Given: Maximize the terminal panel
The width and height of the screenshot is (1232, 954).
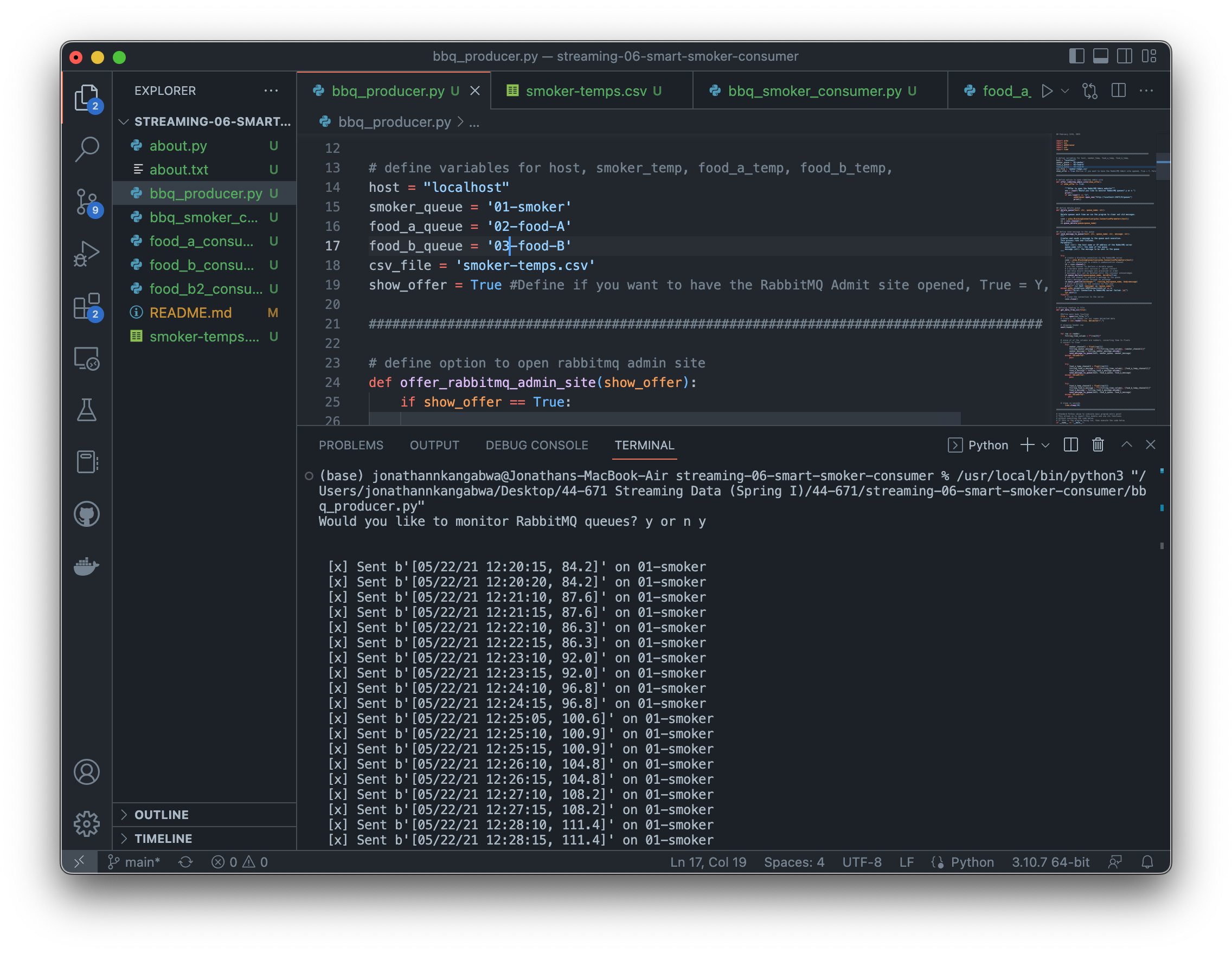Looking at the screenshot, I should point(1126,445).
